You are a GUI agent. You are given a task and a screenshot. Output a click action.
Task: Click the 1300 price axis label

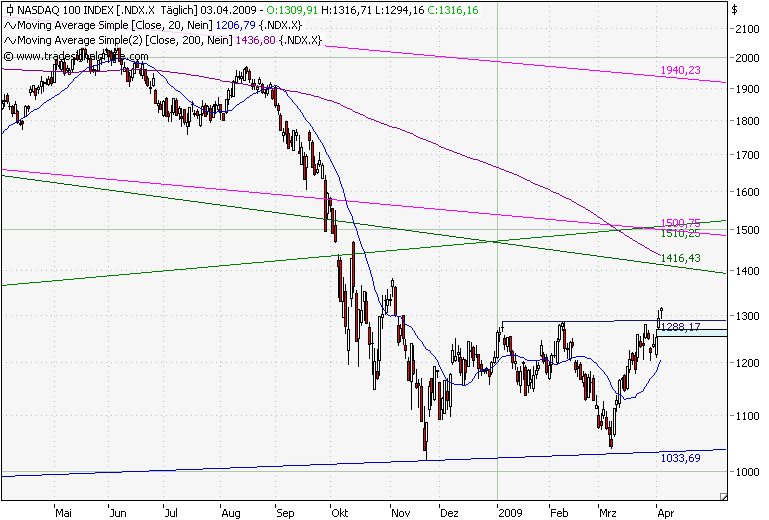pyautogui.click(x=747, y=316)
